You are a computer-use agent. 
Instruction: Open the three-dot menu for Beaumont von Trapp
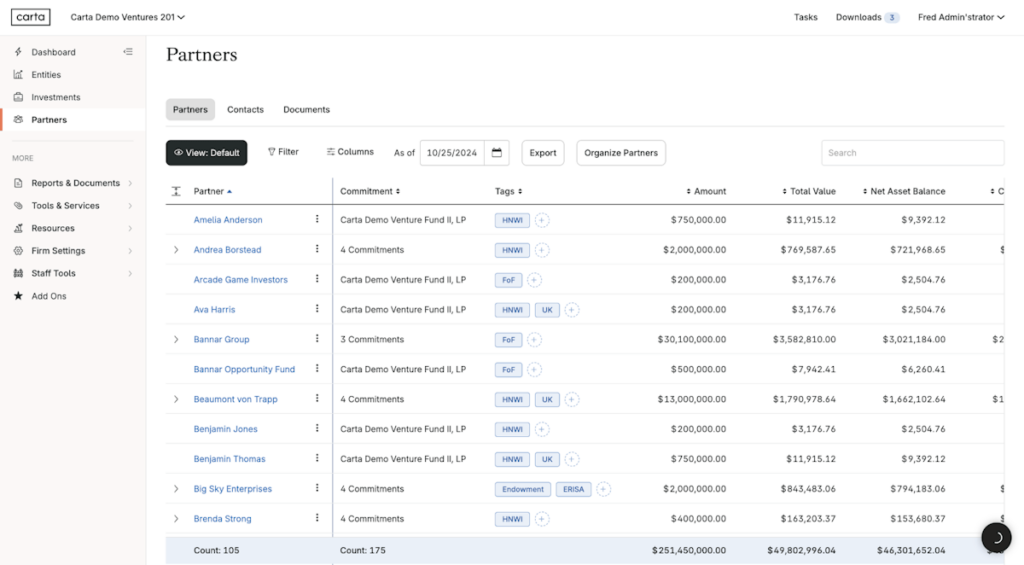pos(317,398)
